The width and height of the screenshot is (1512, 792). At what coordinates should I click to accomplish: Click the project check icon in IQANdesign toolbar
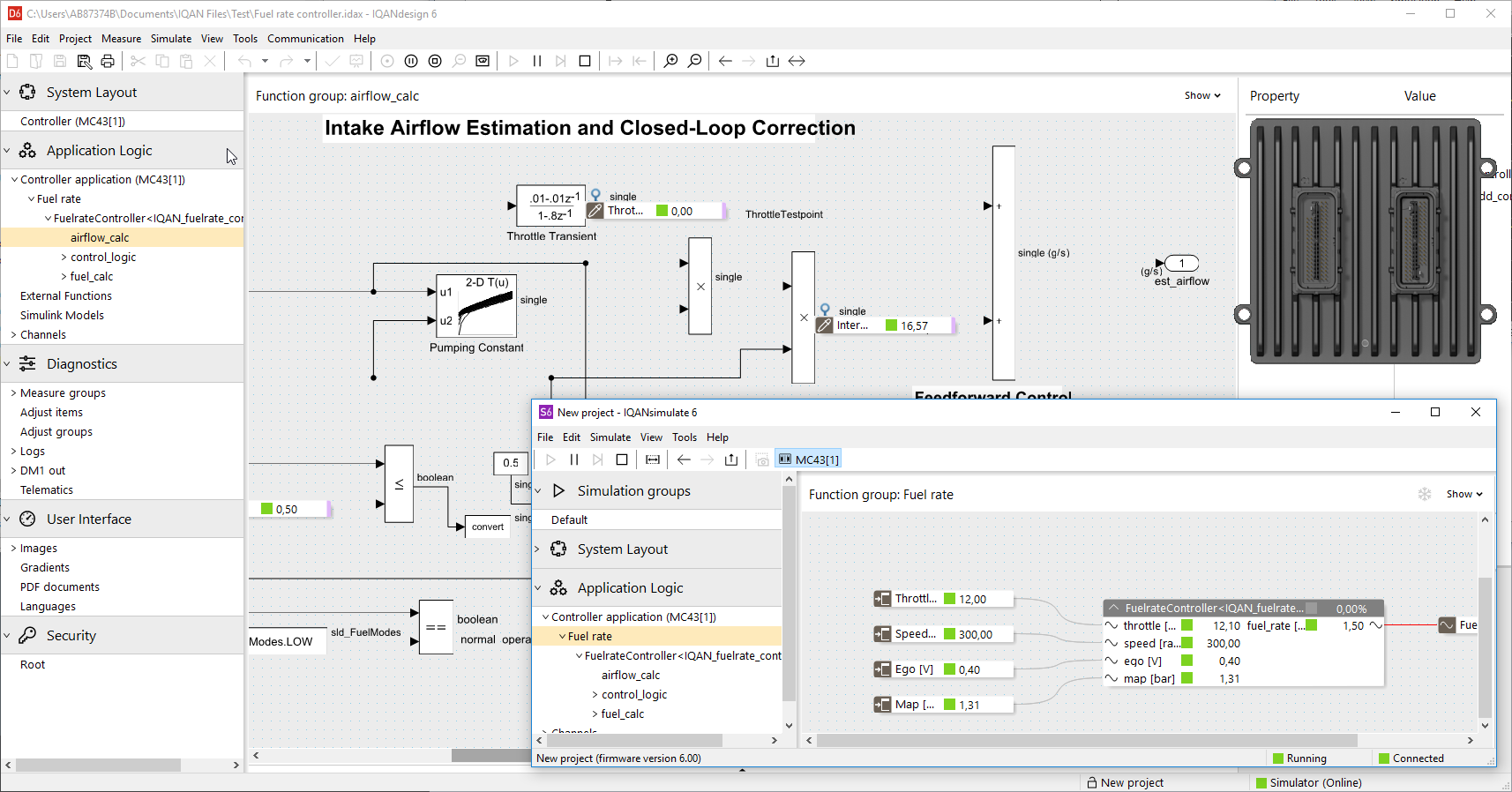332,61
